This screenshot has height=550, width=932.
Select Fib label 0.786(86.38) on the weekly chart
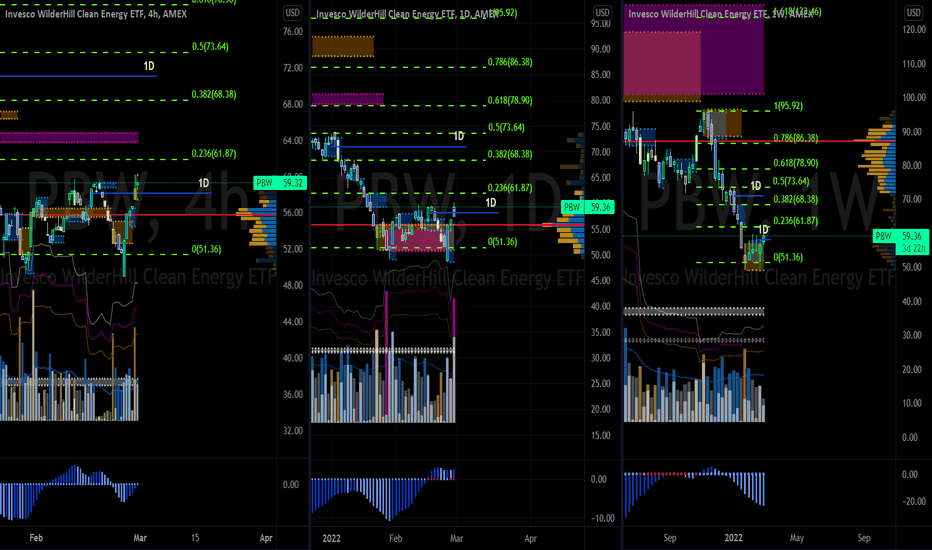[x=795, y=138]
